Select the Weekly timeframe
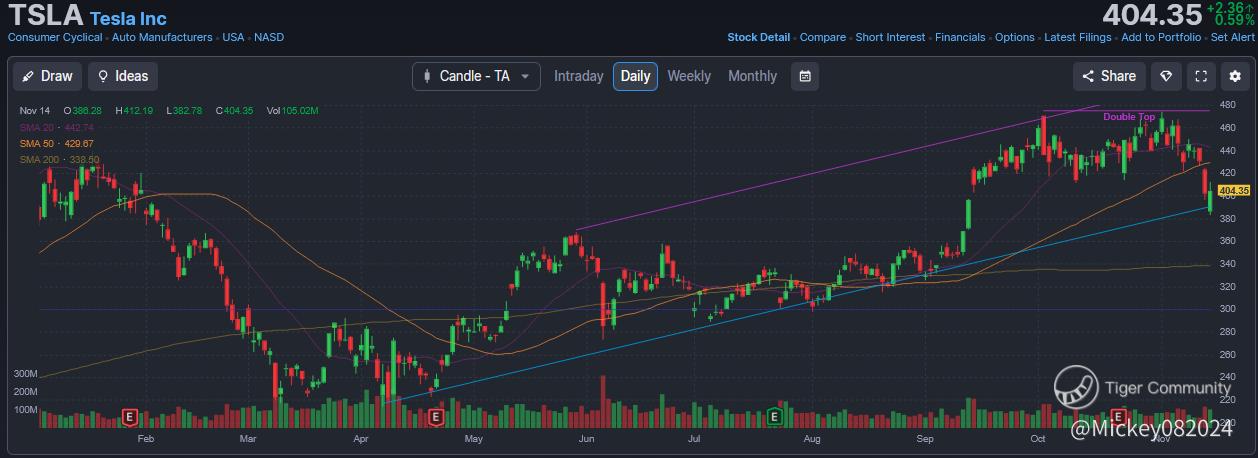 (689, 76)
